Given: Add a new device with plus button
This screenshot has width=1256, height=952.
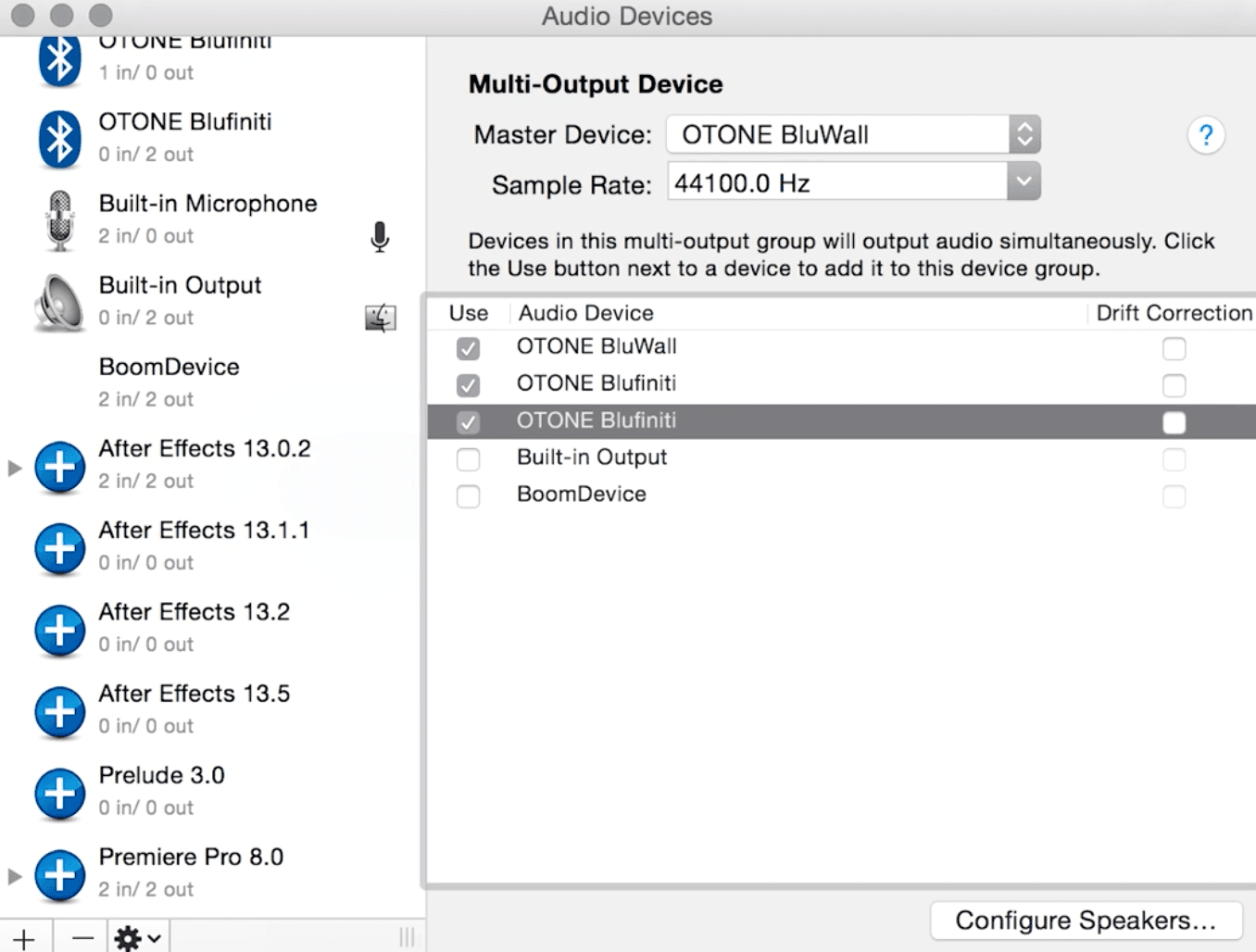Looking at the screenshot, I should 25,937.
